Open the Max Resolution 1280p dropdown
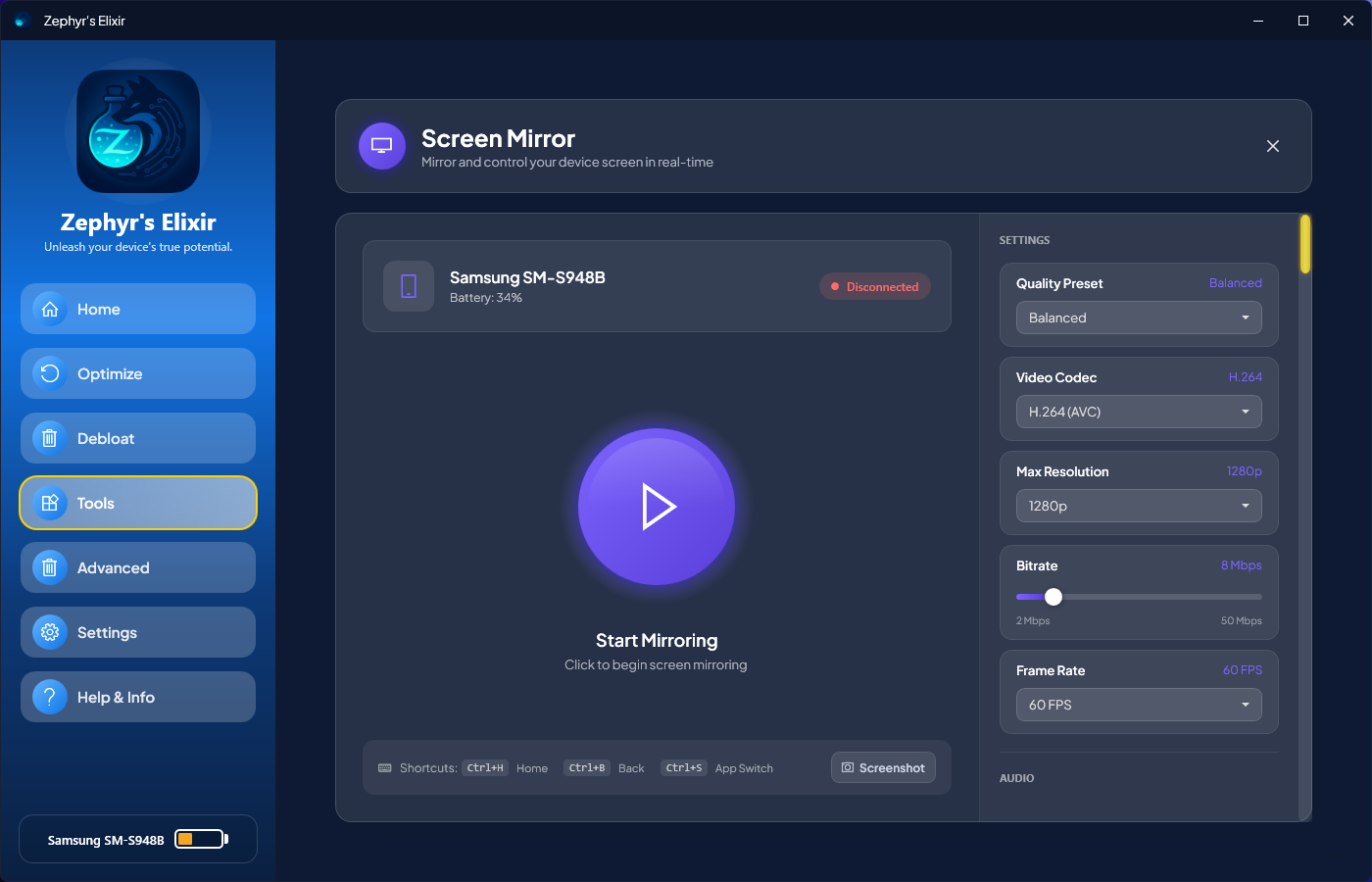The height and width of the screenshot is (882, 1372). 1139,506
